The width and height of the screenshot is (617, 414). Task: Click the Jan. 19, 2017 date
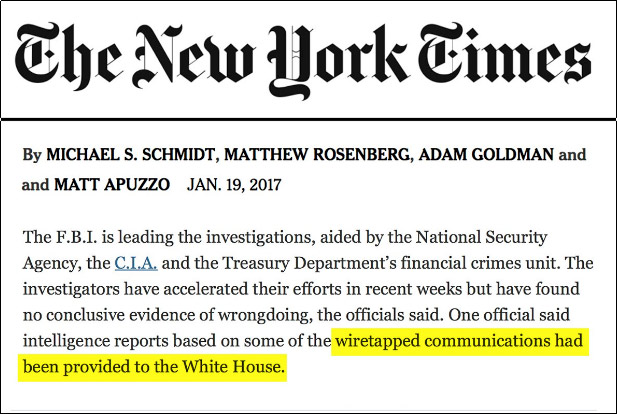point(234,184)
